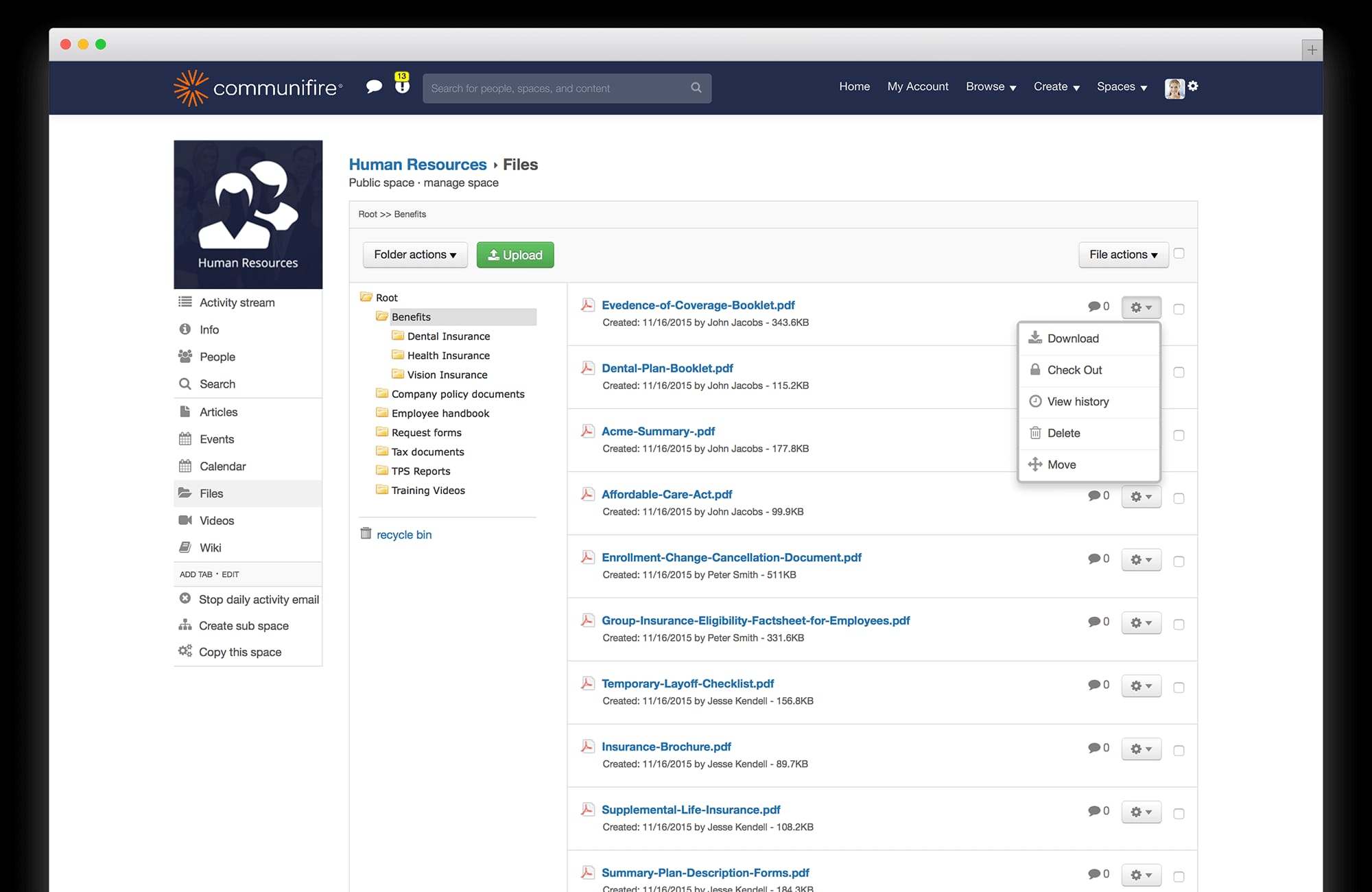Tick the select-all checkbox near File actions
The image size is (1372, 892).
pyautogui.click(x=1179, y=253)
